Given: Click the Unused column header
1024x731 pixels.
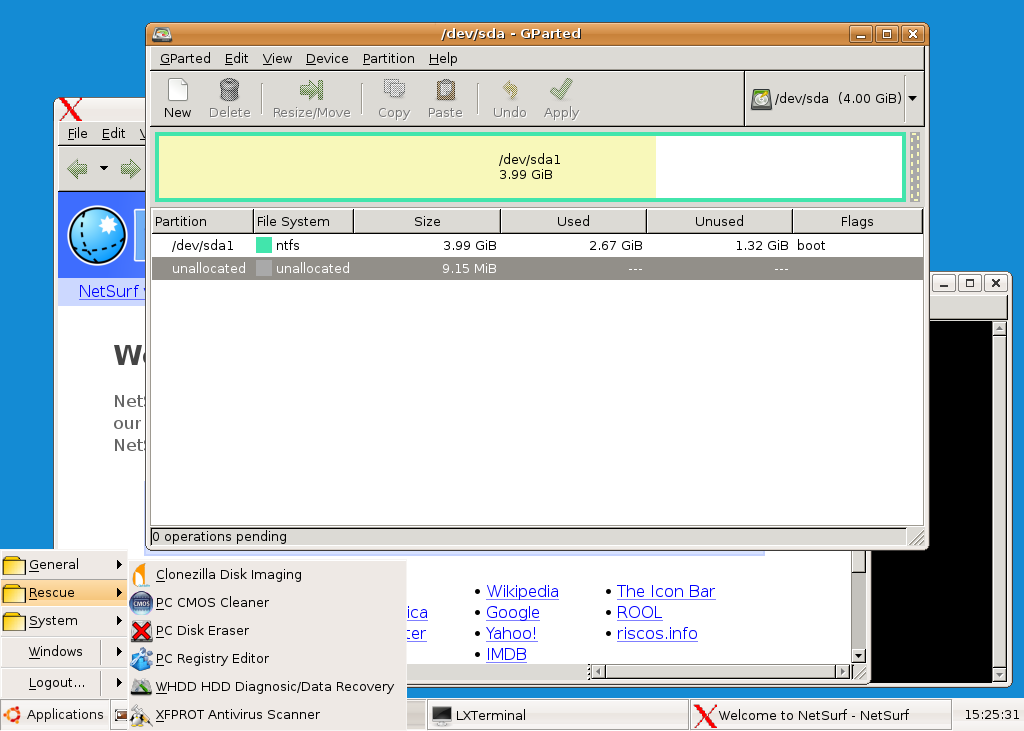Looking at the screenshot, I should coord(719,221).
